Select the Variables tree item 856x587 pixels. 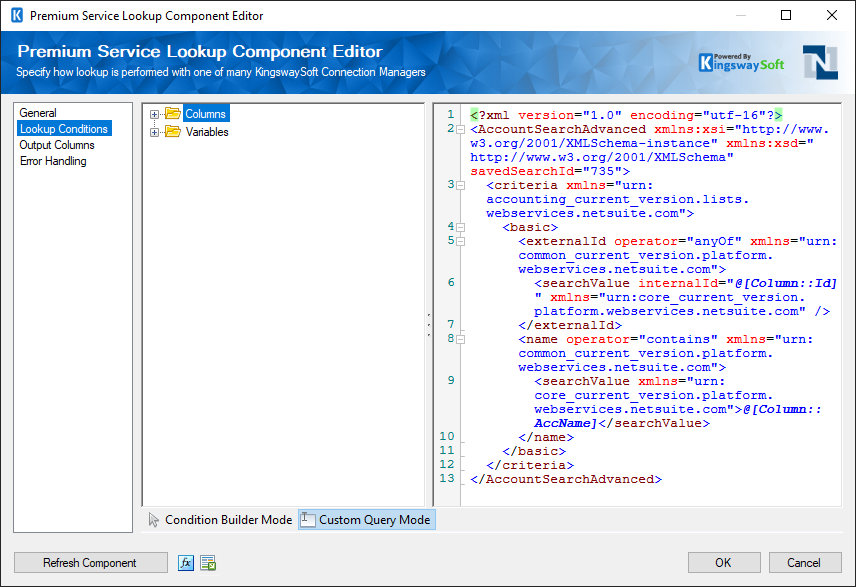point(207,132)
